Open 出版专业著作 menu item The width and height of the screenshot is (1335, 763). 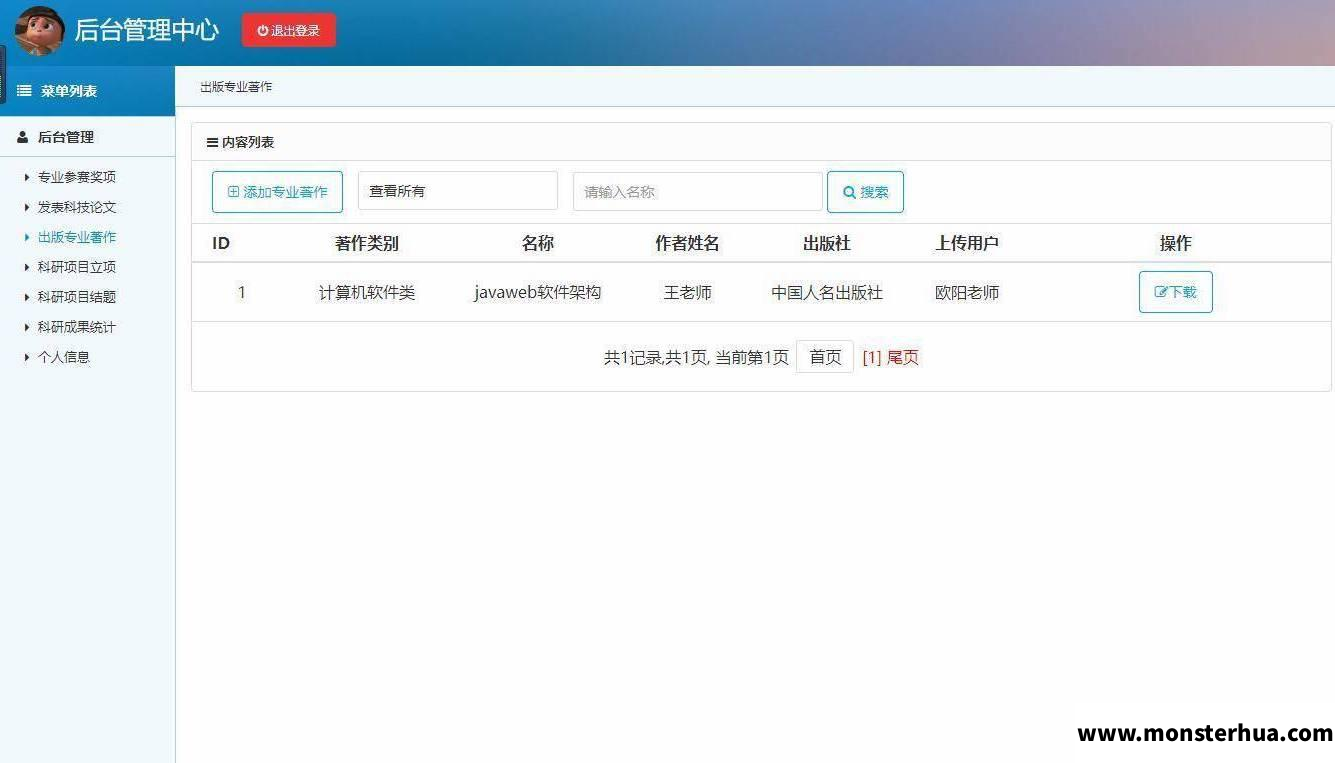pos(77,237)
